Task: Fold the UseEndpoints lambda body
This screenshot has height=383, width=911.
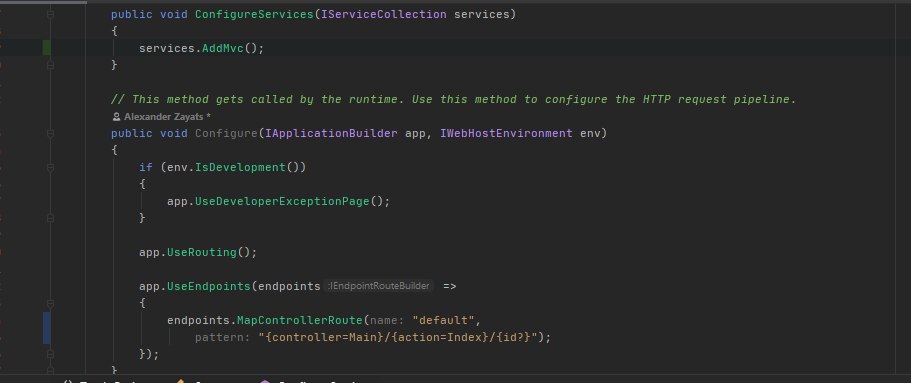Action: pyautogui.click(x=51, y=303)
